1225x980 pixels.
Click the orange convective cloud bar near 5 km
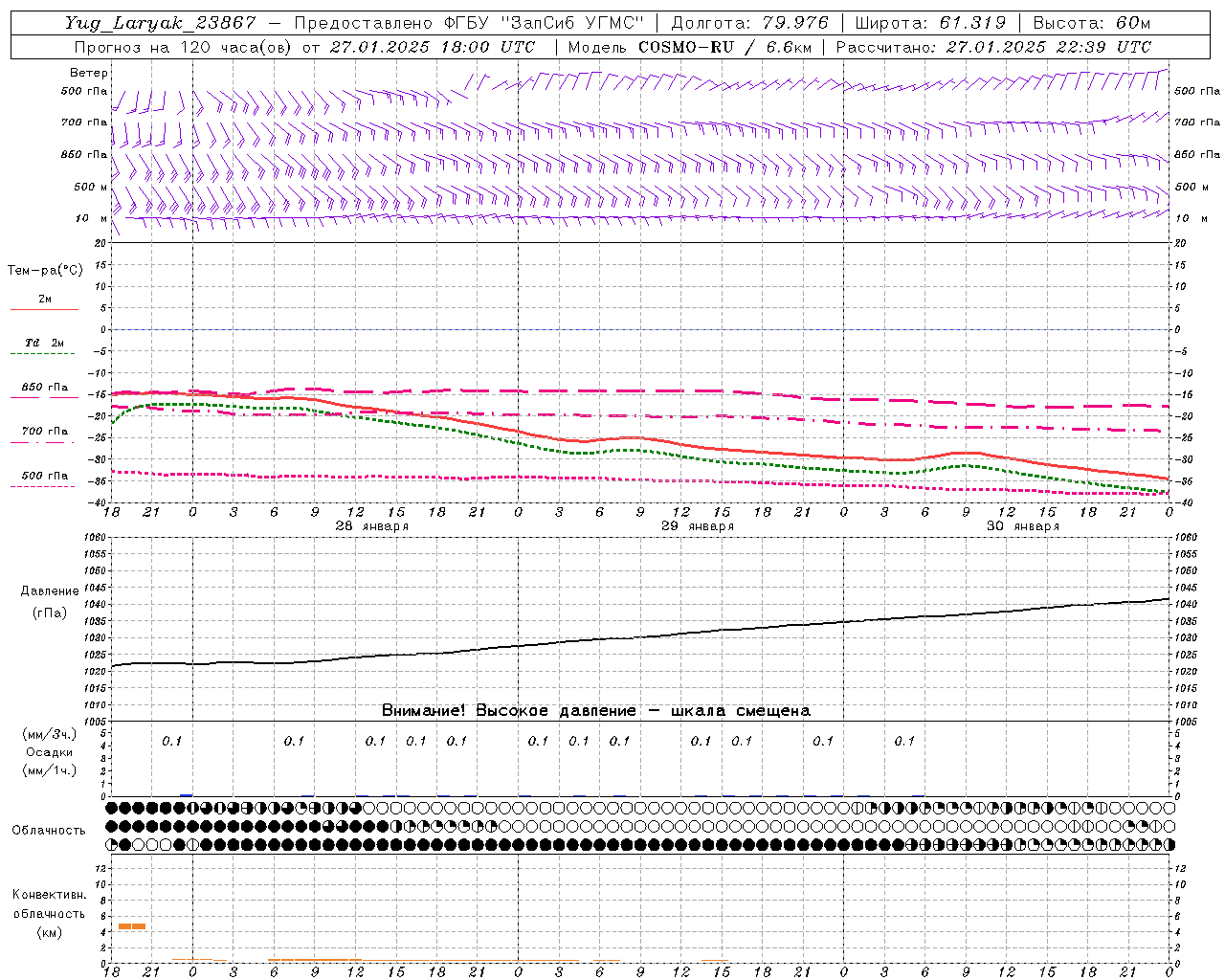tap(132, 925)
